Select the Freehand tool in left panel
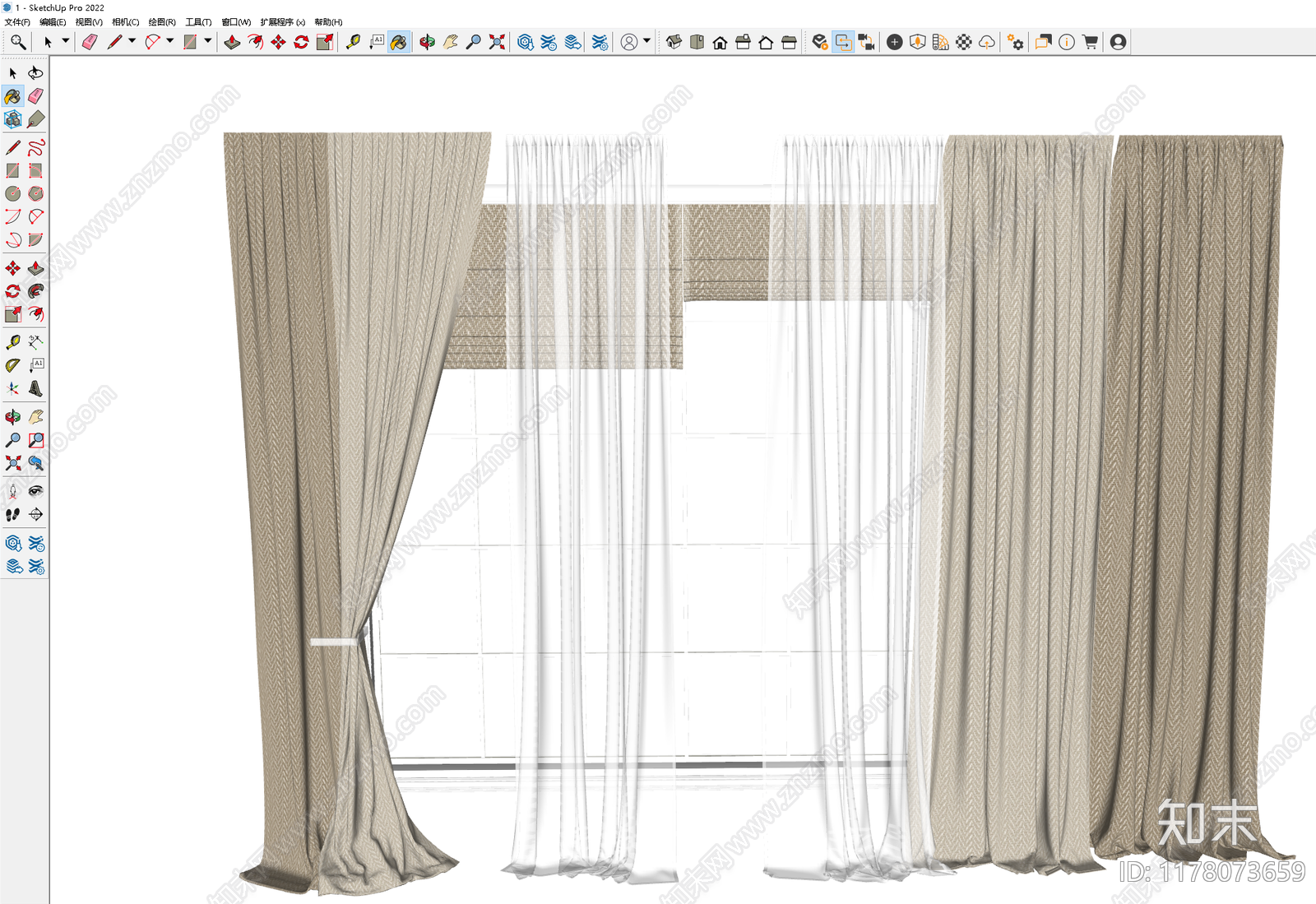This screenshot has width=1316, height=904. pyautogui.click(x=35, y=147)
